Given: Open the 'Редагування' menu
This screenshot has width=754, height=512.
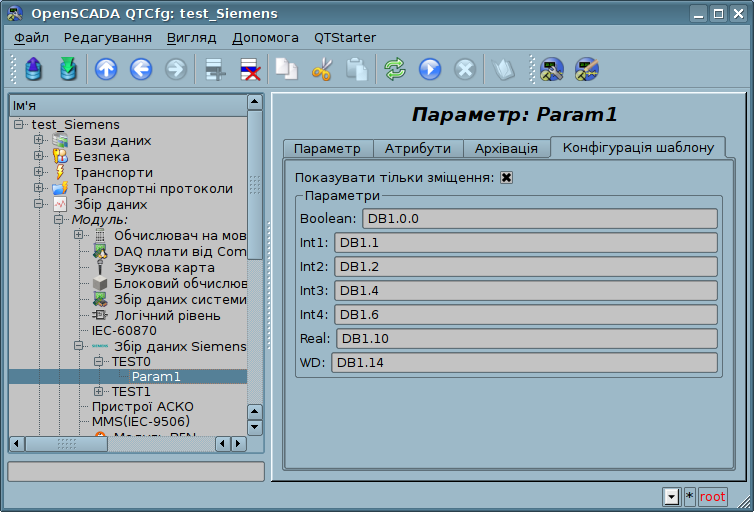Looking at the screenshot, I should tap(107, 37).
